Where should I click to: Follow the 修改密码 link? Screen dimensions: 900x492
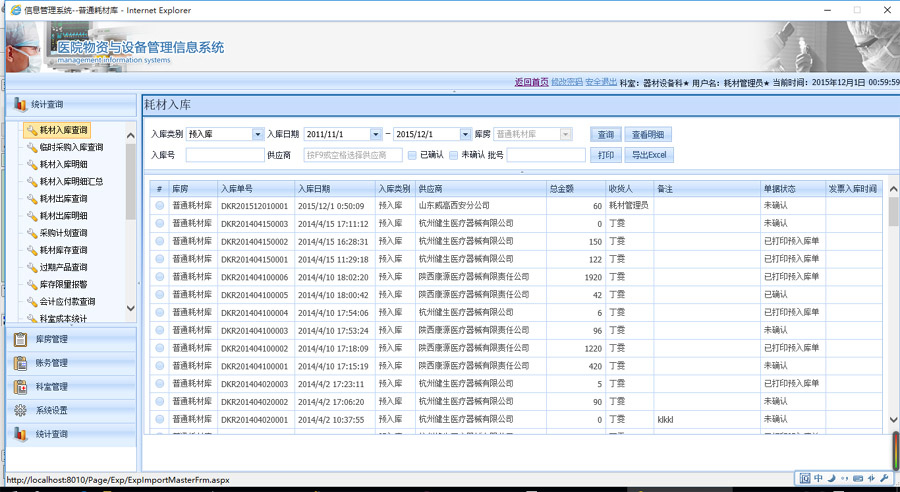coord(567,82)
